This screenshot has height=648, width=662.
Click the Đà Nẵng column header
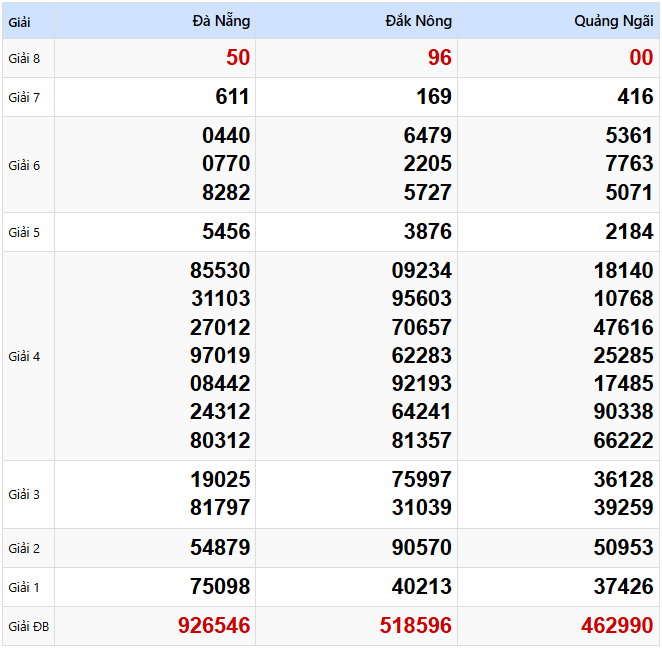tap(221, 21)
